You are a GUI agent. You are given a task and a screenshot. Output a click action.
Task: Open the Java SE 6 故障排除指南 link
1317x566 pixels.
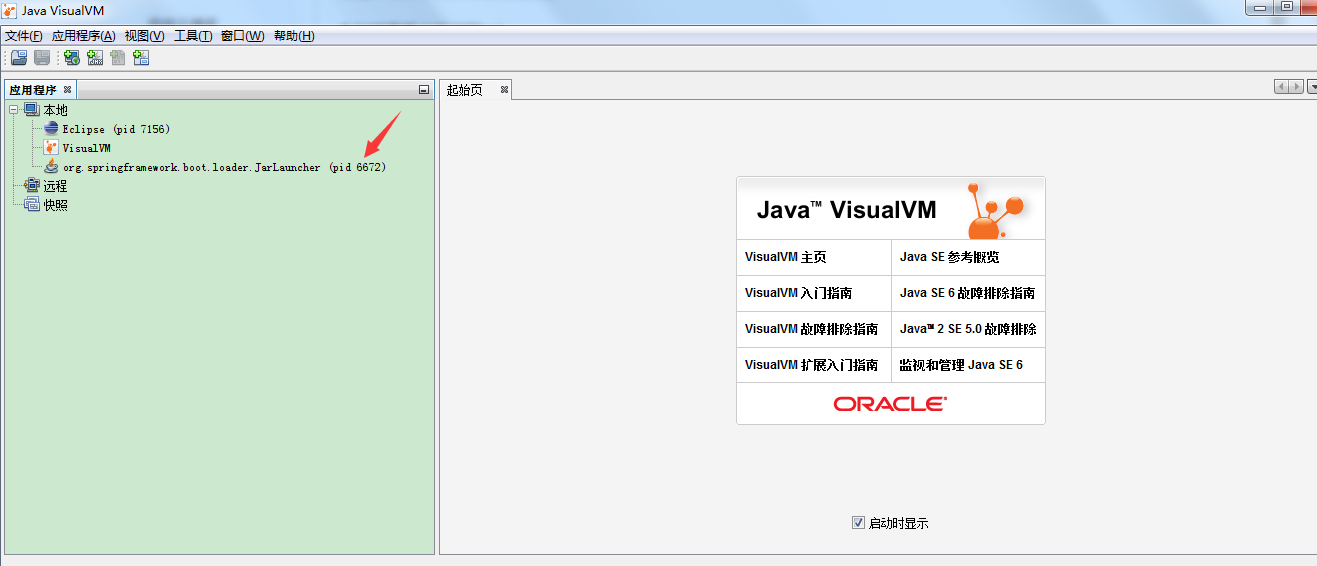(967, 293)
